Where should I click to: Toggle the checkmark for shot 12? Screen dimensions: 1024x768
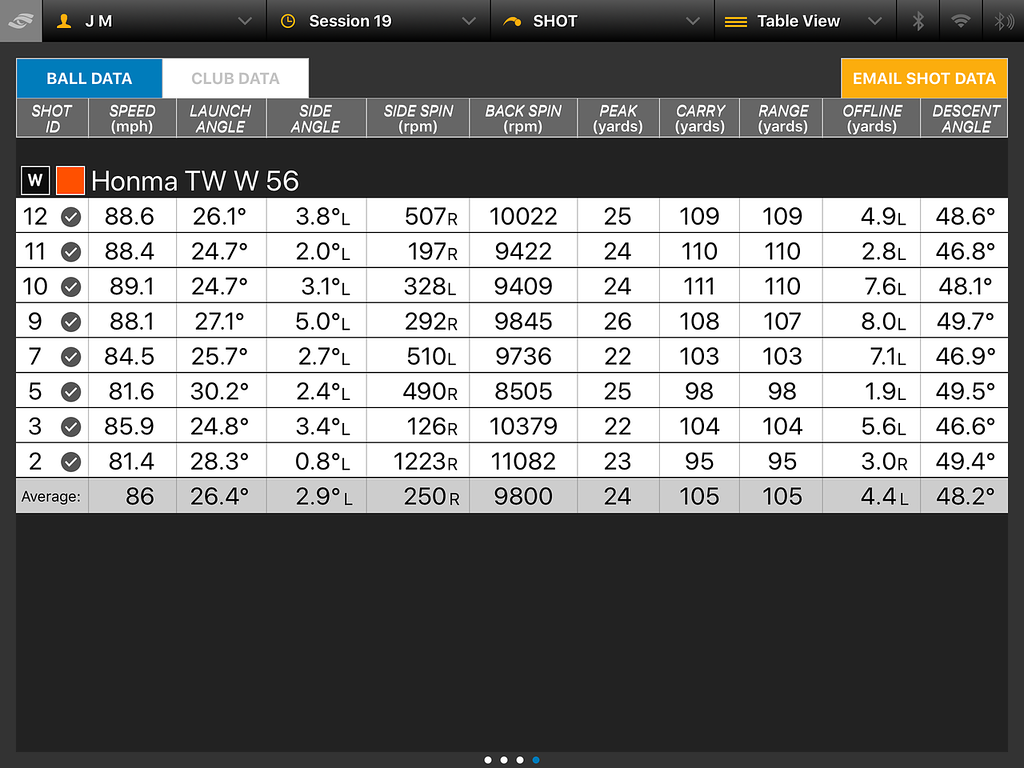coord(71,217)
